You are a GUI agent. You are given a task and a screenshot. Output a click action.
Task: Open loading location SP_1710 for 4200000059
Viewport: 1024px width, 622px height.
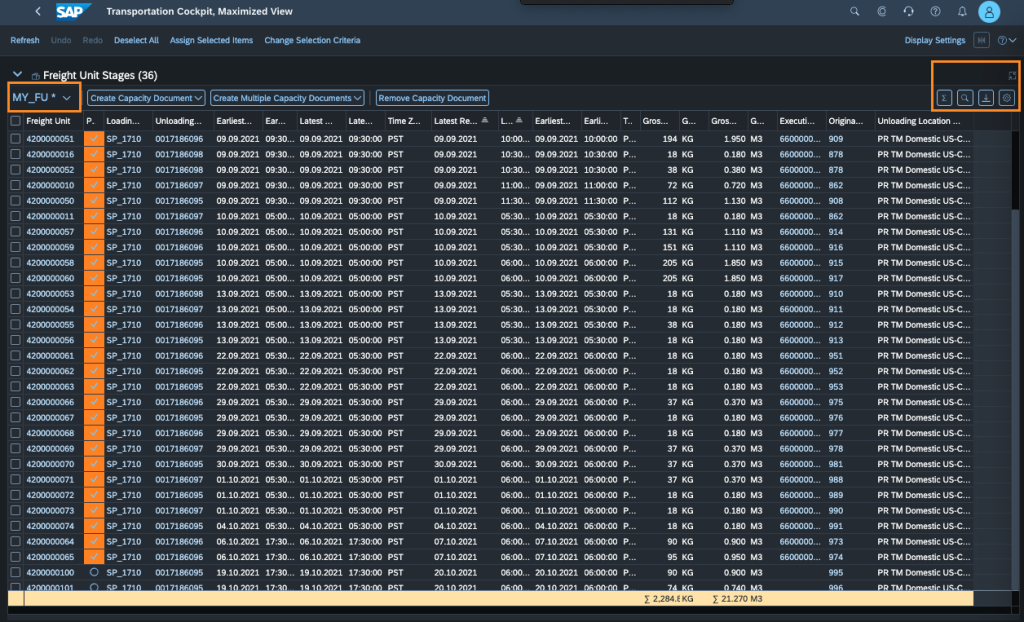tap(123, 247)
